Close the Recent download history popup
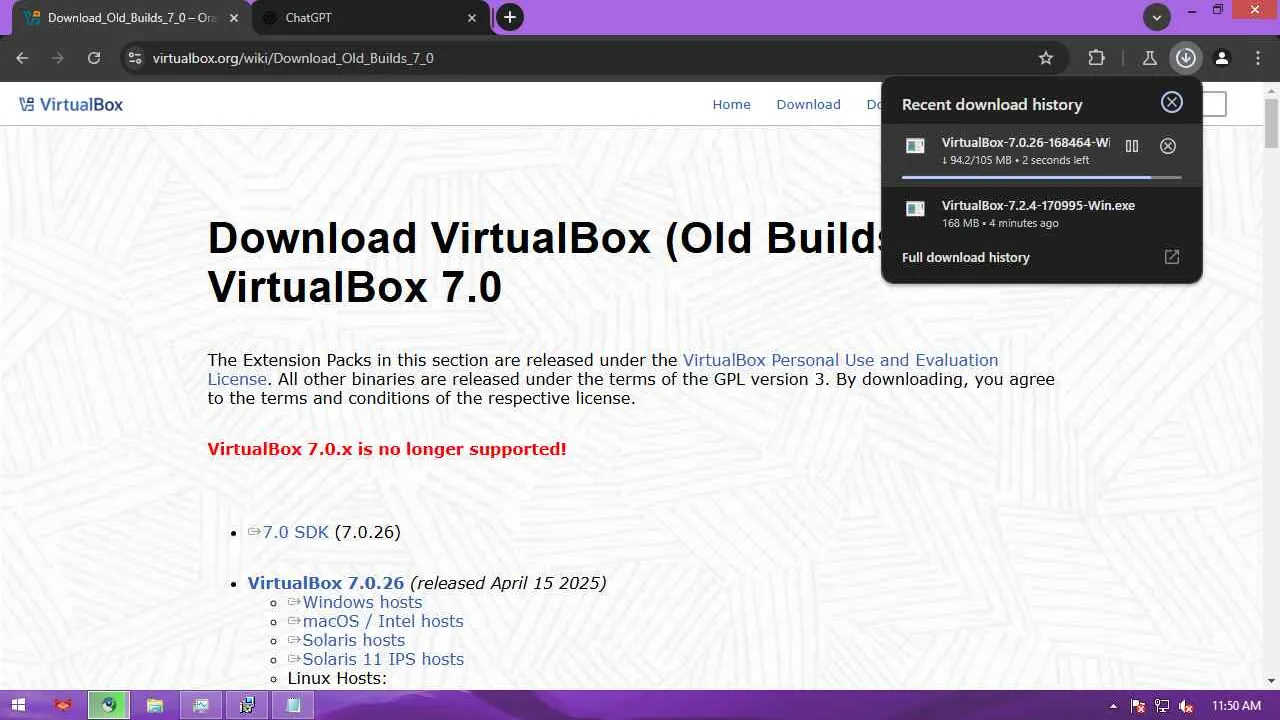The width and height of the screenshot is (1280, 720). (x=1172, y=102)
